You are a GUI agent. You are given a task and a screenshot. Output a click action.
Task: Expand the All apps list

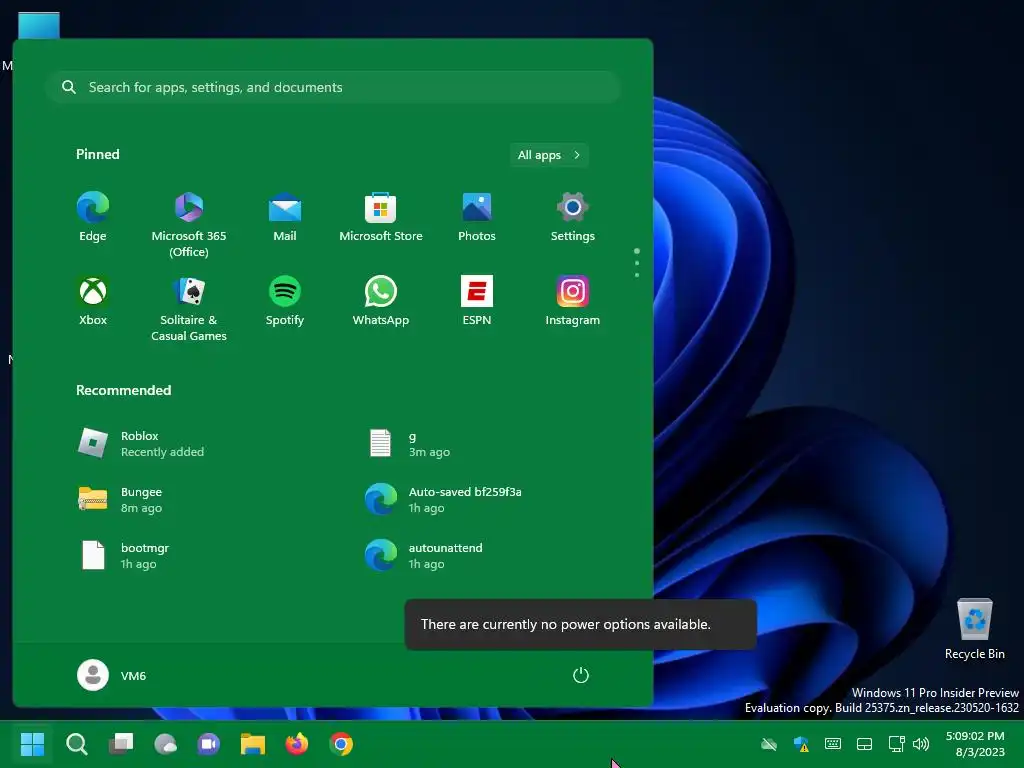tap(549, 155)
